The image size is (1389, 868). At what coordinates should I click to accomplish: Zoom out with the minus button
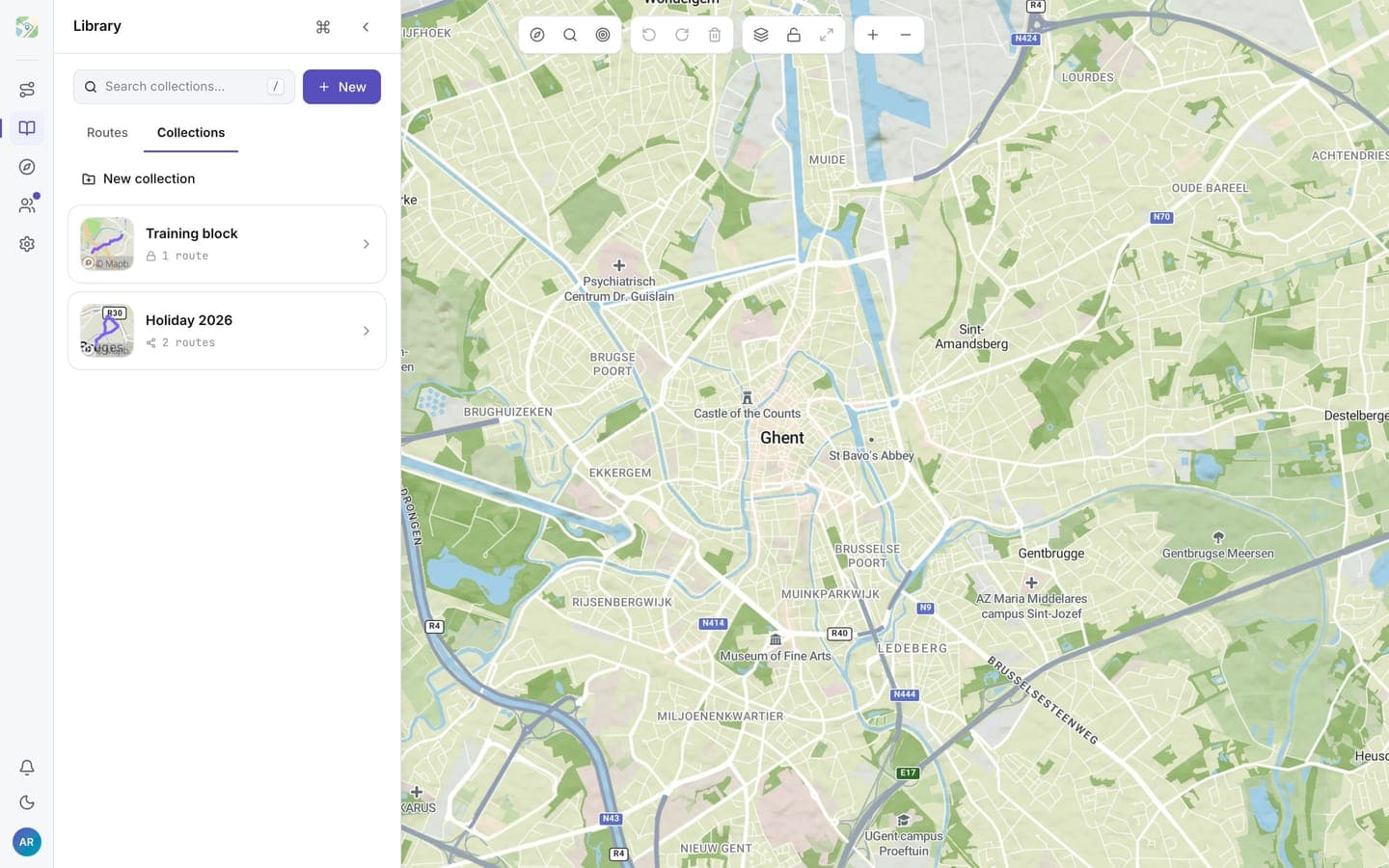click(906, 35)
